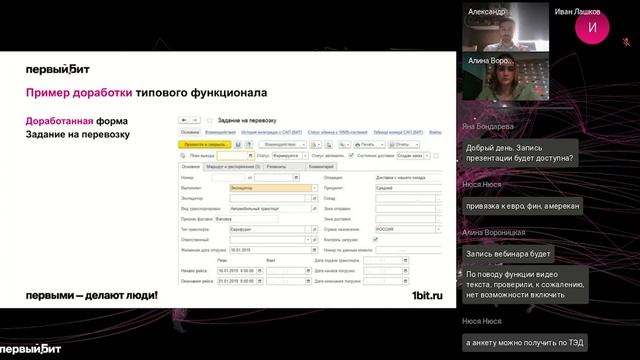The height and width of the screenshot is (360, 640).
Task: Click the yellow Провести и закрыть button
Action: [x=204, y=144]
